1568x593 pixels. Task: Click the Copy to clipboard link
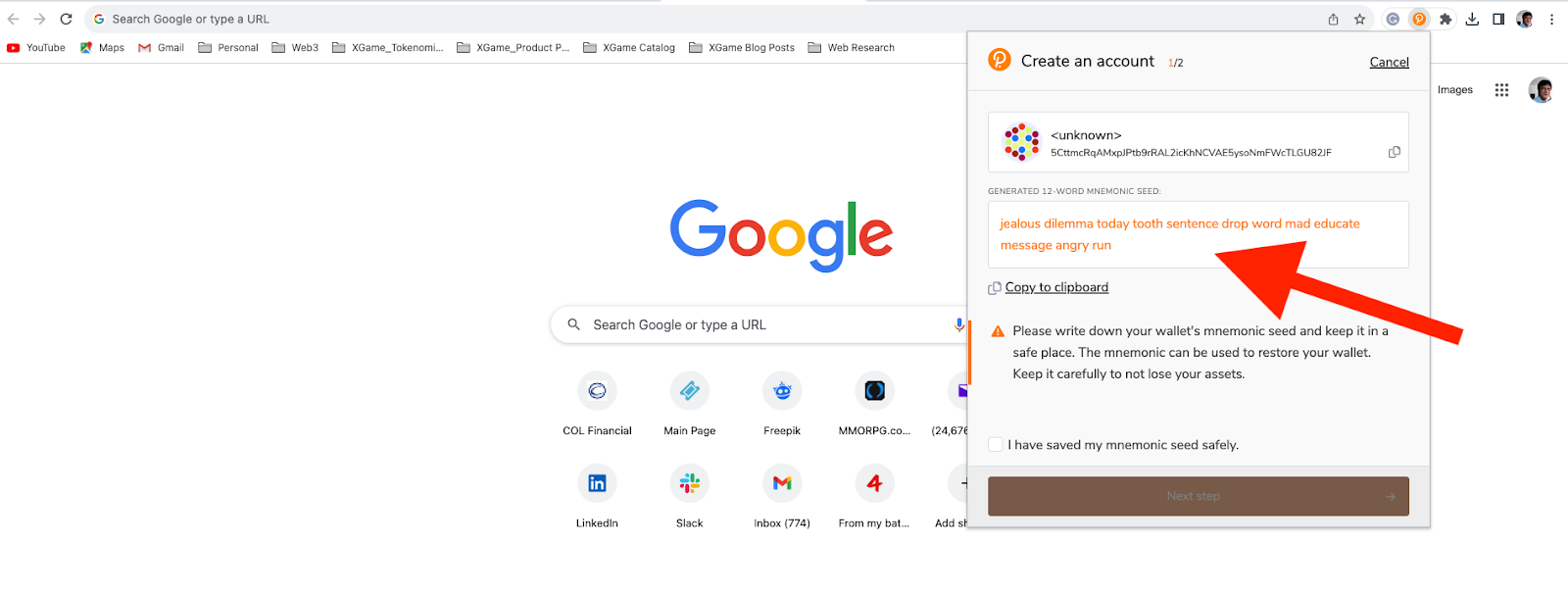coord(1056,287)
